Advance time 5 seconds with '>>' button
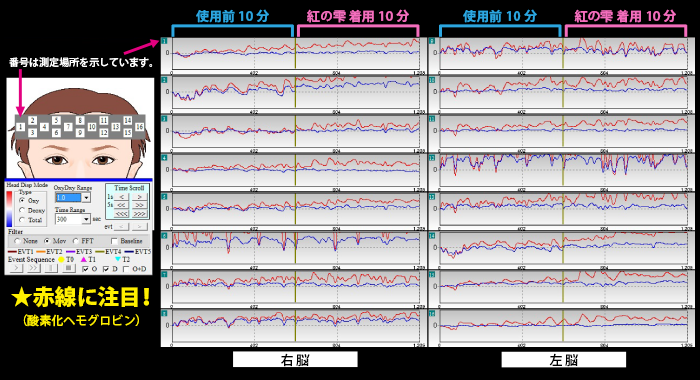The width and height of the screenshot is (700, 380). [140, 205]
